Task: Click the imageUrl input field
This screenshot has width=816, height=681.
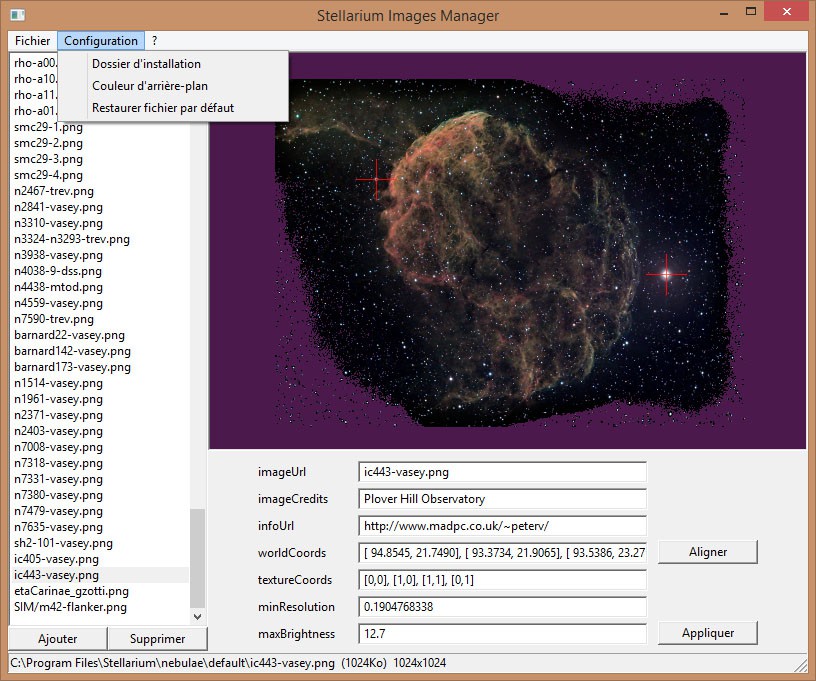Action: point(502,472)
